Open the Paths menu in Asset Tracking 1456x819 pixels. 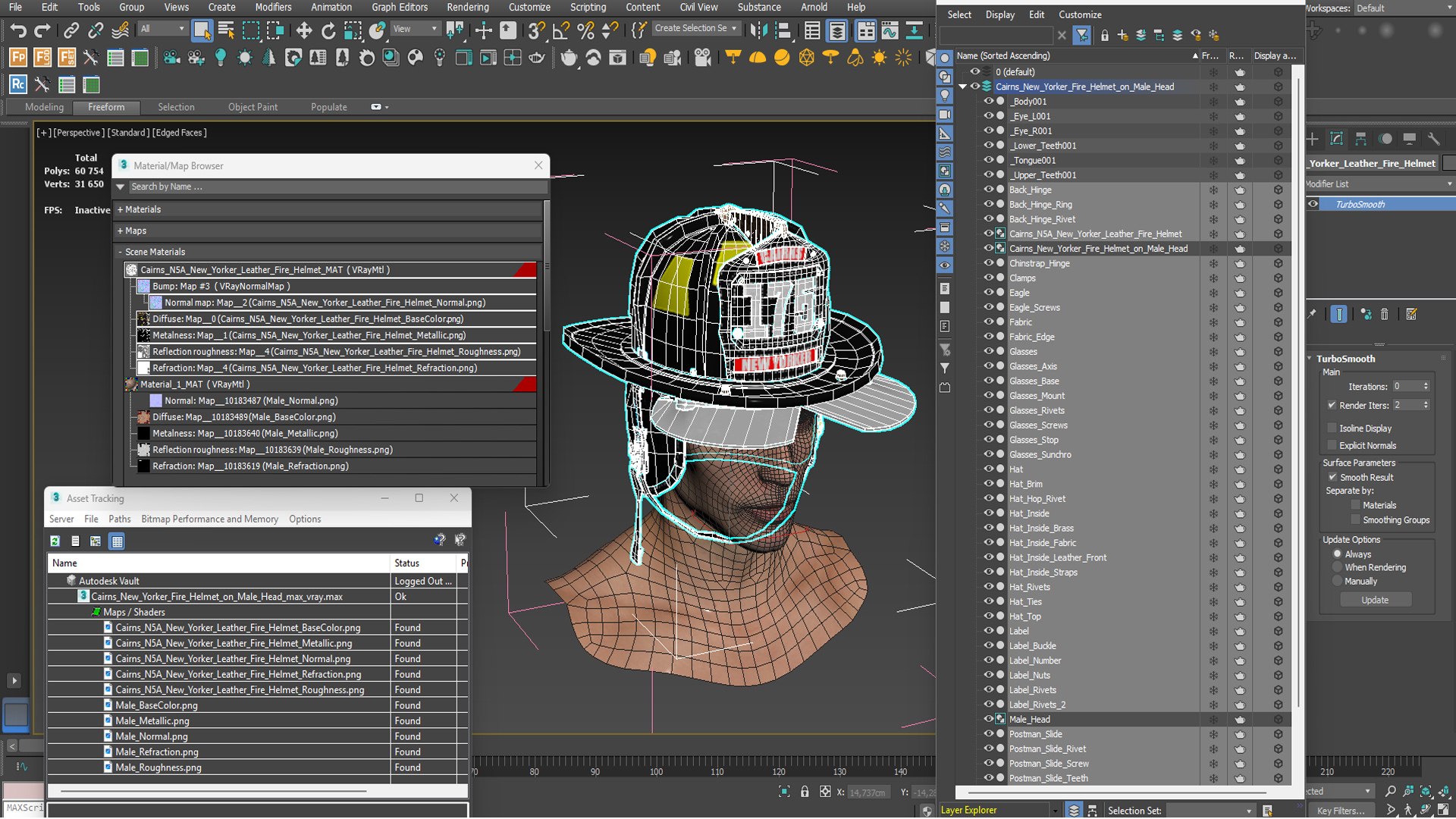click(119, 519)
